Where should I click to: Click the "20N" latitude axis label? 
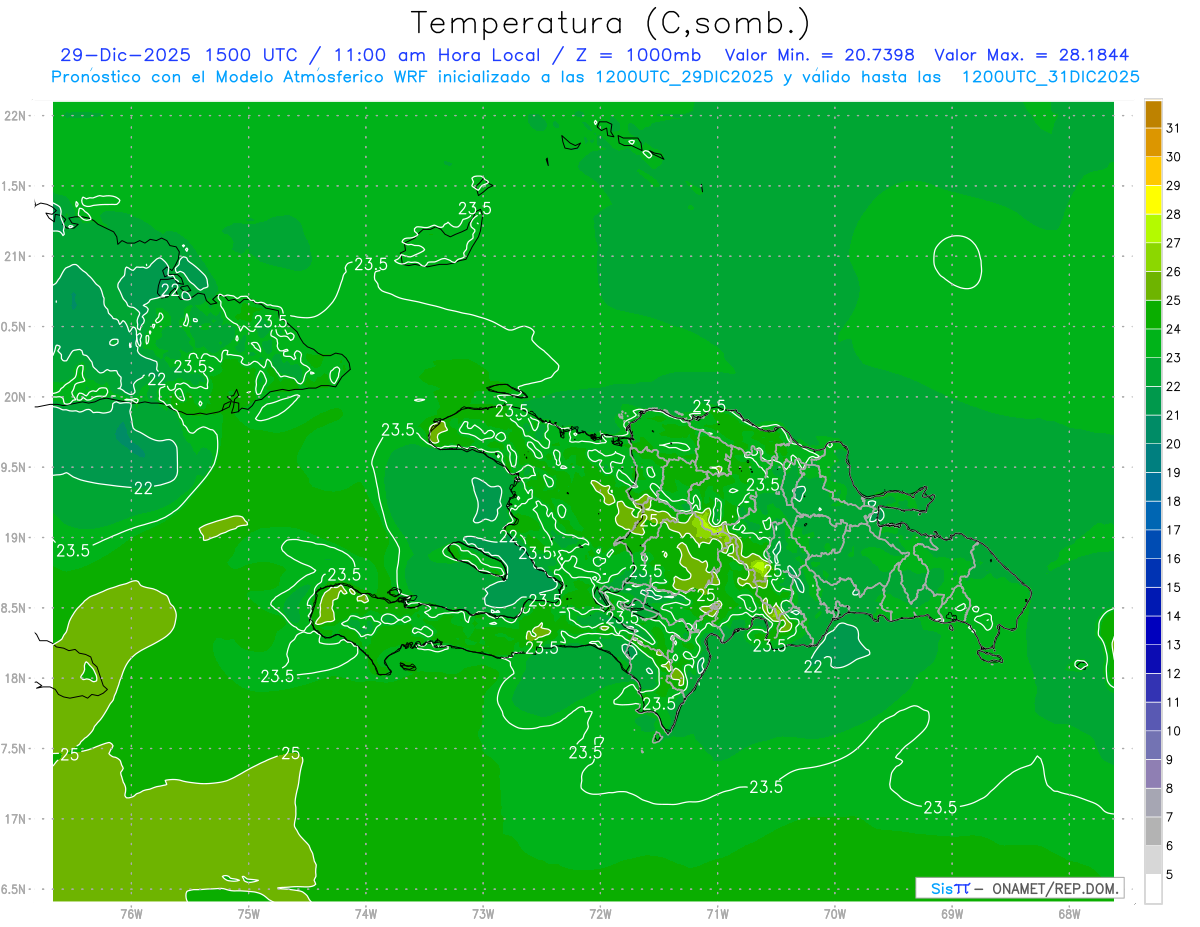[15, 397]
